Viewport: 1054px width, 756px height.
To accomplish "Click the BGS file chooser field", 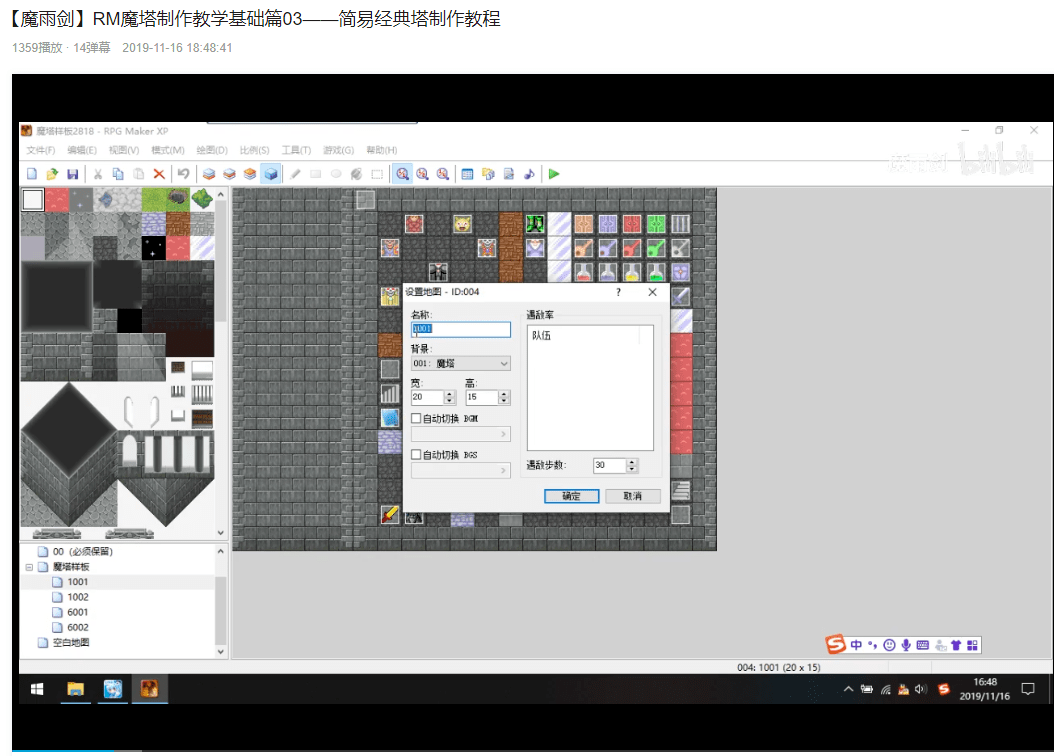I will pyautogui.click(x=460, y=470).
